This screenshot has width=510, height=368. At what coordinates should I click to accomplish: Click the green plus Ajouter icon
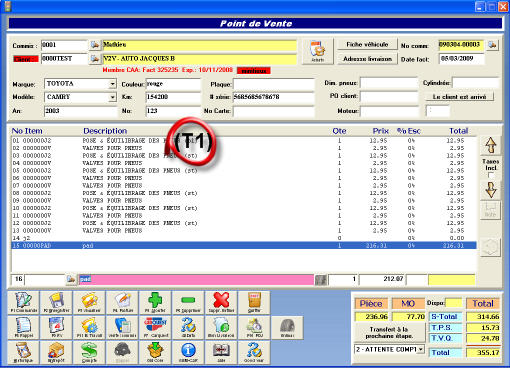tap(155, 302)
